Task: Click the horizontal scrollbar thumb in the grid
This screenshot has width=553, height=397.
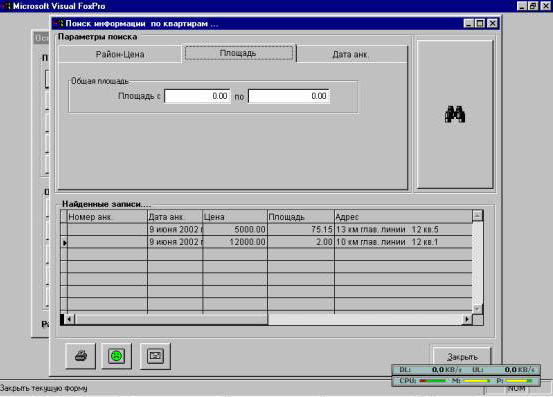Action: tap(171, 319)
